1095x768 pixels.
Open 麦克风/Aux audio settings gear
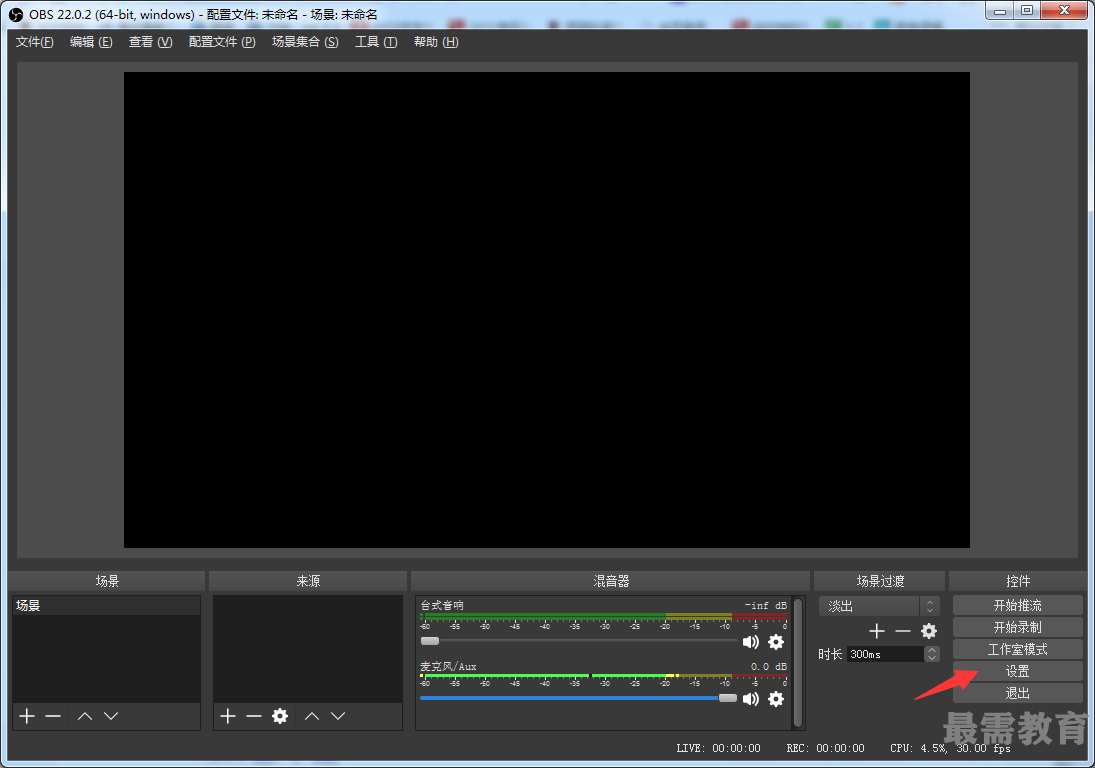tap(776, 699)
